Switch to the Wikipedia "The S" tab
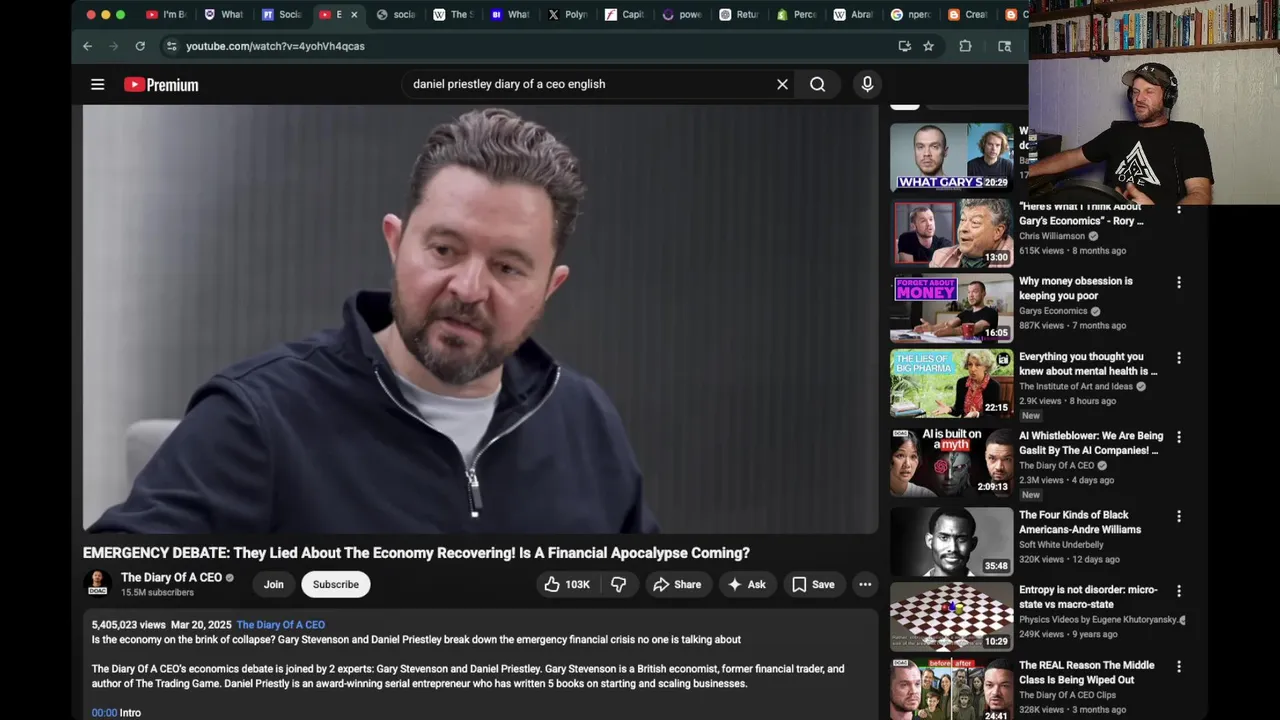 click(x=453, y=15)
